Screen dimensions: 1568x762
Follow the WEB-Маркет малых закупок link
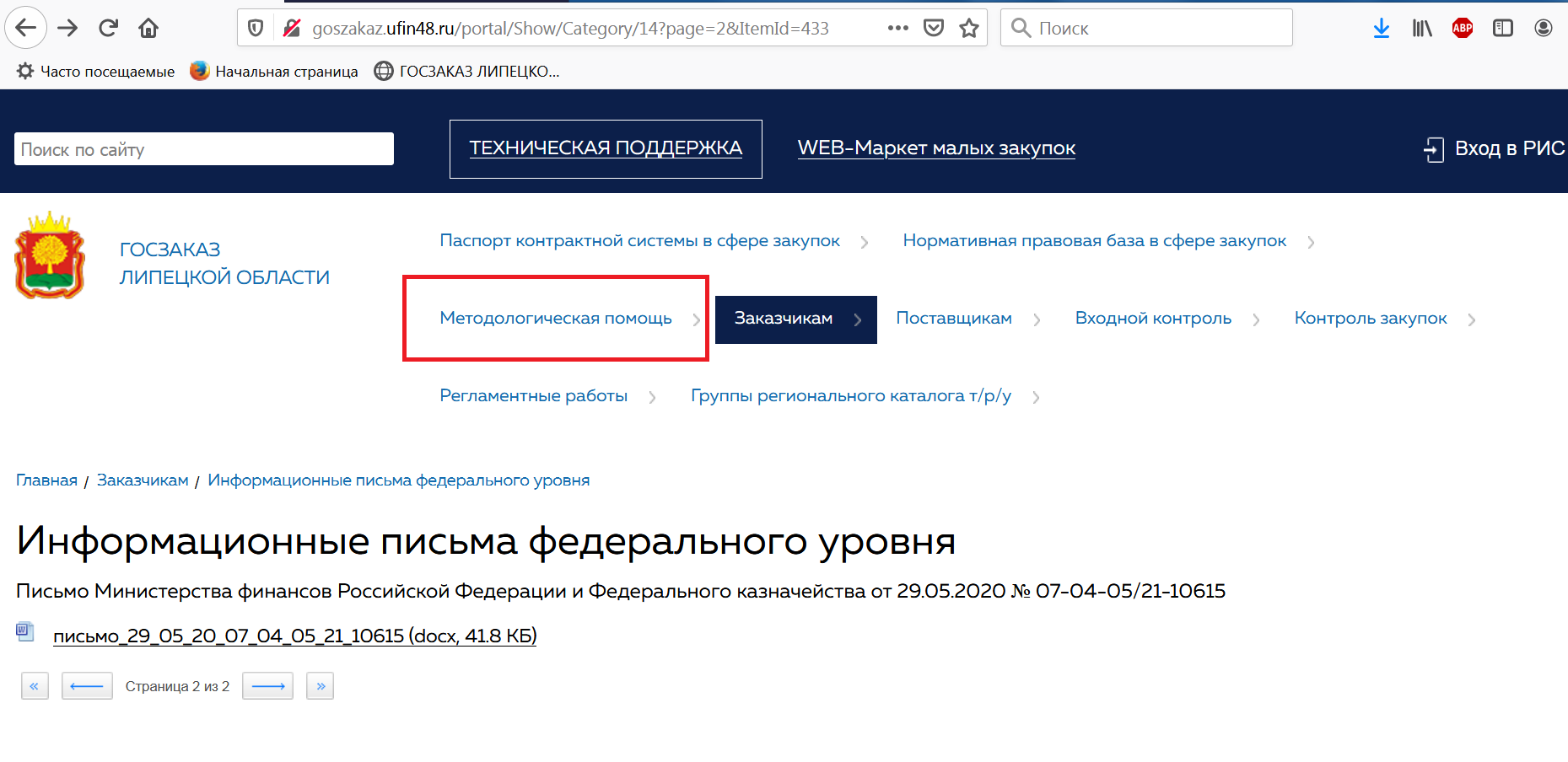tap(936, 148)
